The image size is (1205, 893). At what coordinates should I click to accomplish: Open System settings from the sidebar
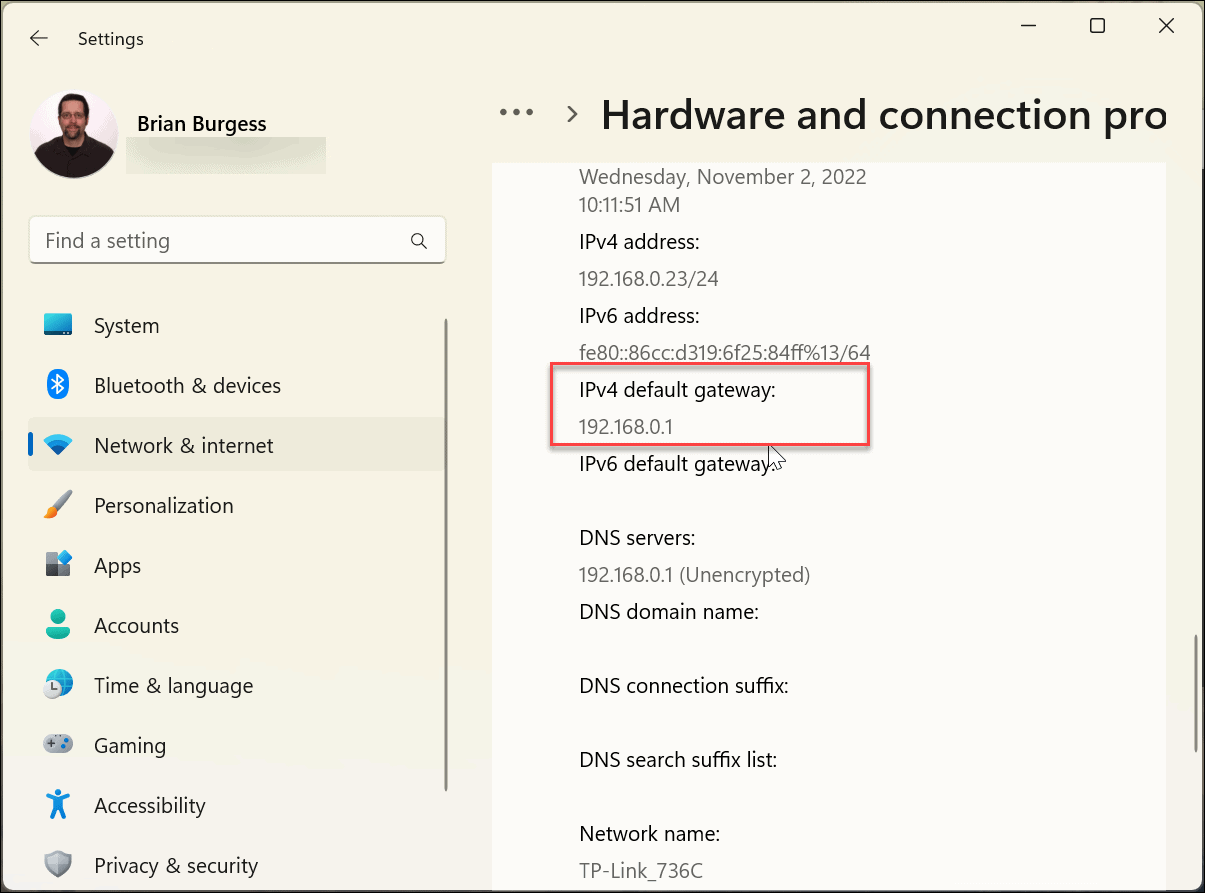coord(126,324)
